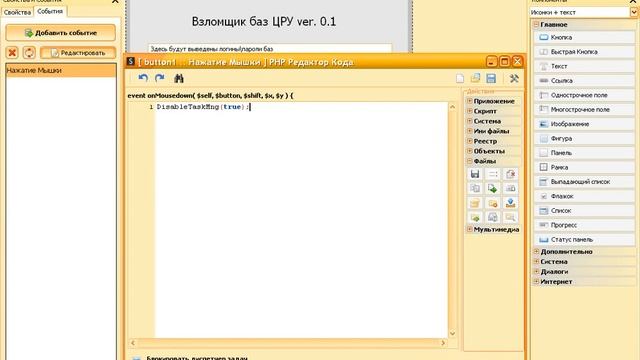Pick the 'Список' component

point(584,211)
